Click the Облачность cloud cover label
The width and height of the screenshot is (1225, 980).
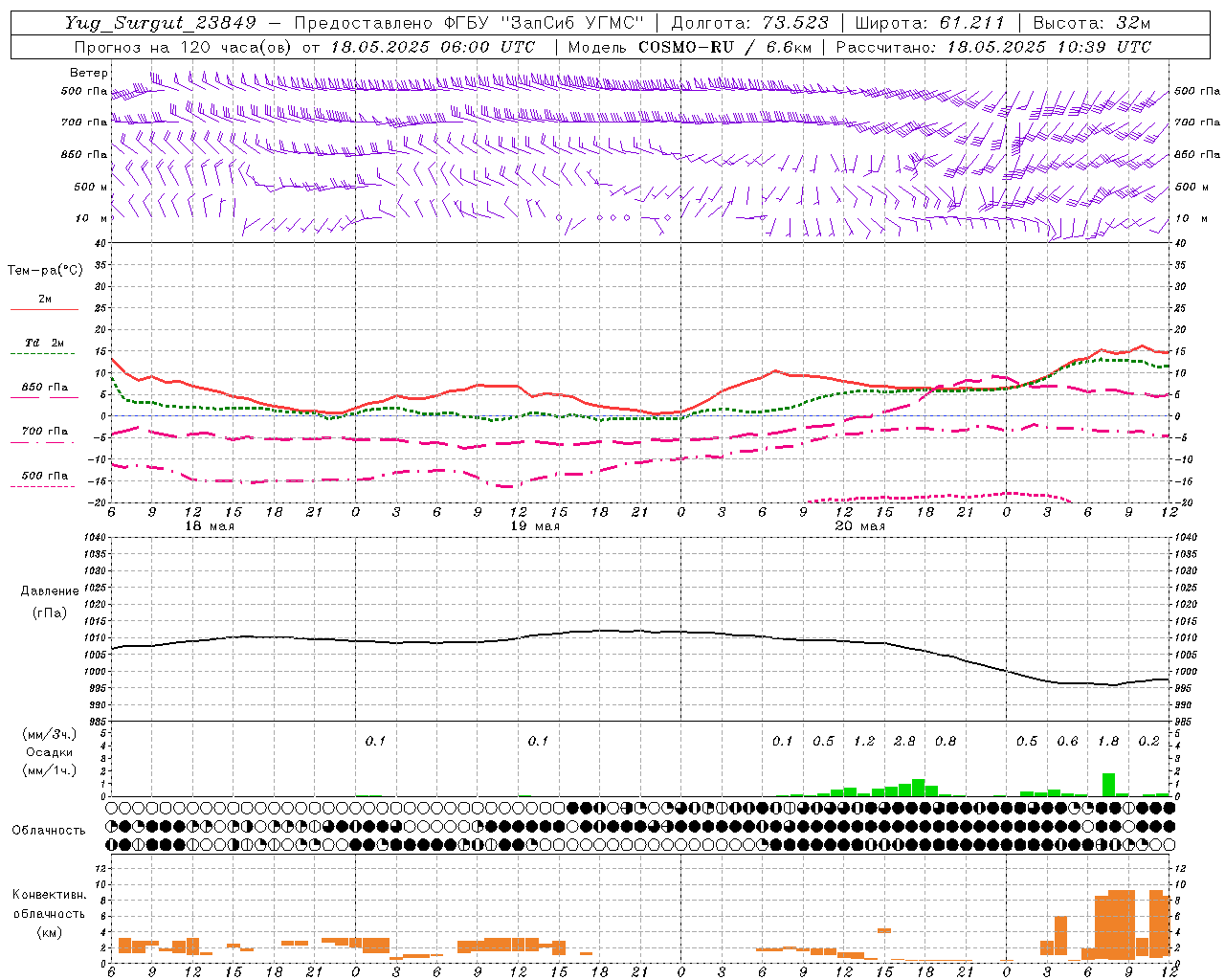pos(49,831)
